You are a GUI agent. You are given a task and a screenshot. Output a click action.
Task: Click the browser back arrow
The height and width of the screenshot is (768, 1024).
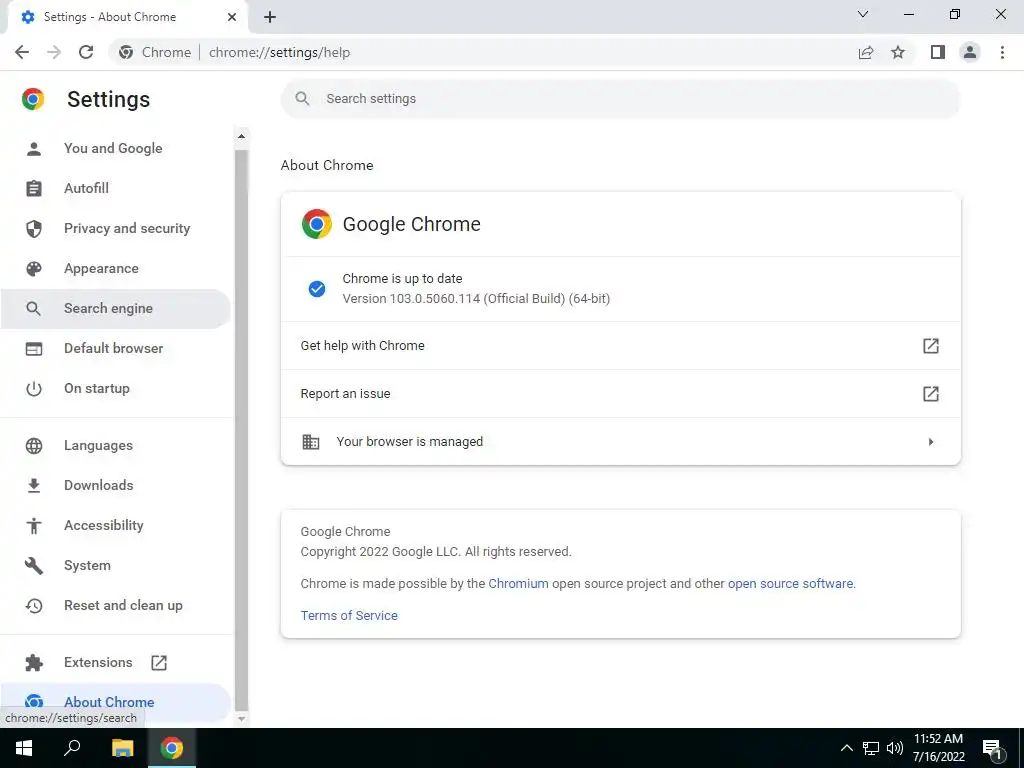(22, 52)
